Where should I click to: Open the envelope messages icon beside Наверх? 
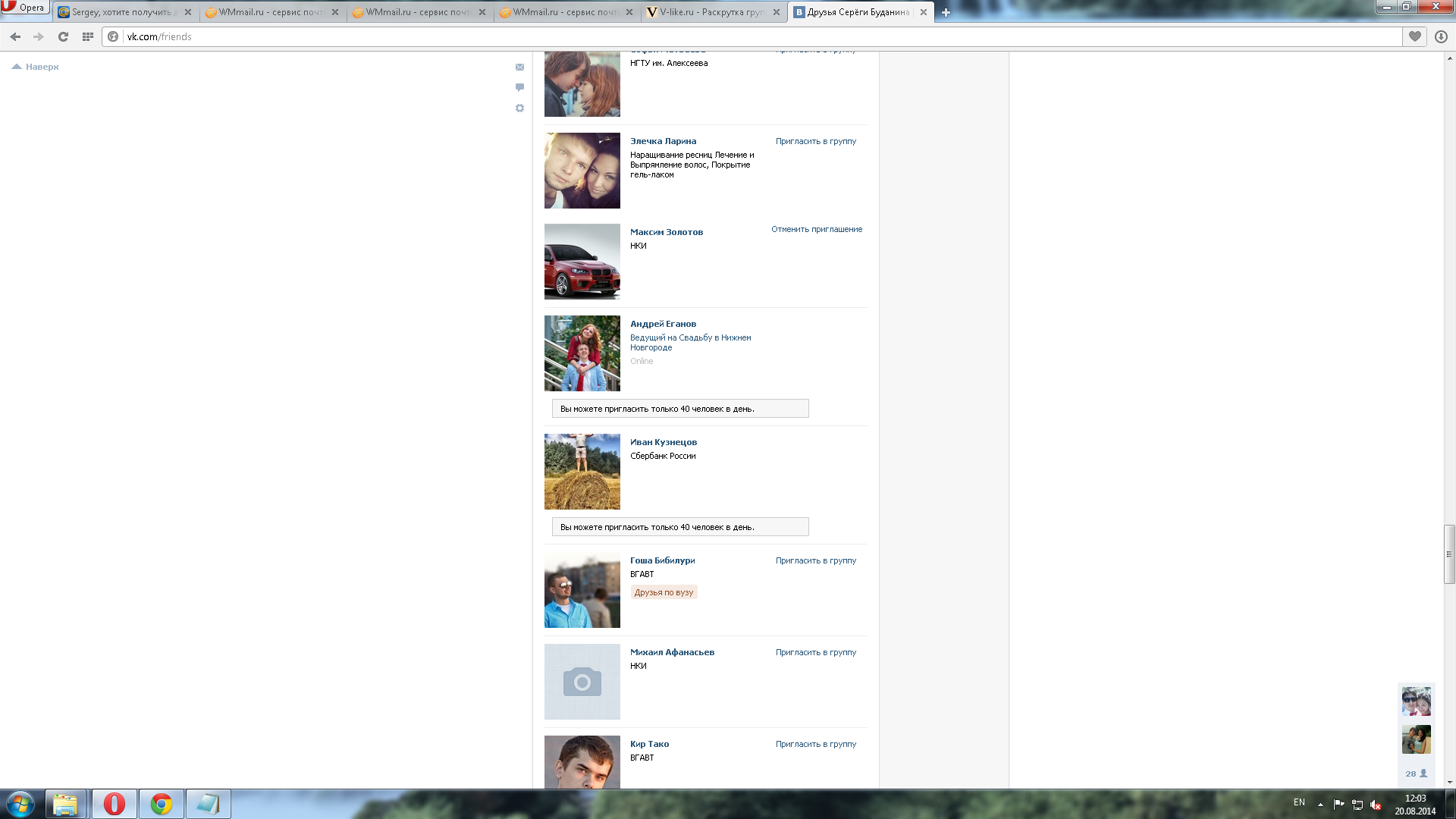(x=519, y=67)
